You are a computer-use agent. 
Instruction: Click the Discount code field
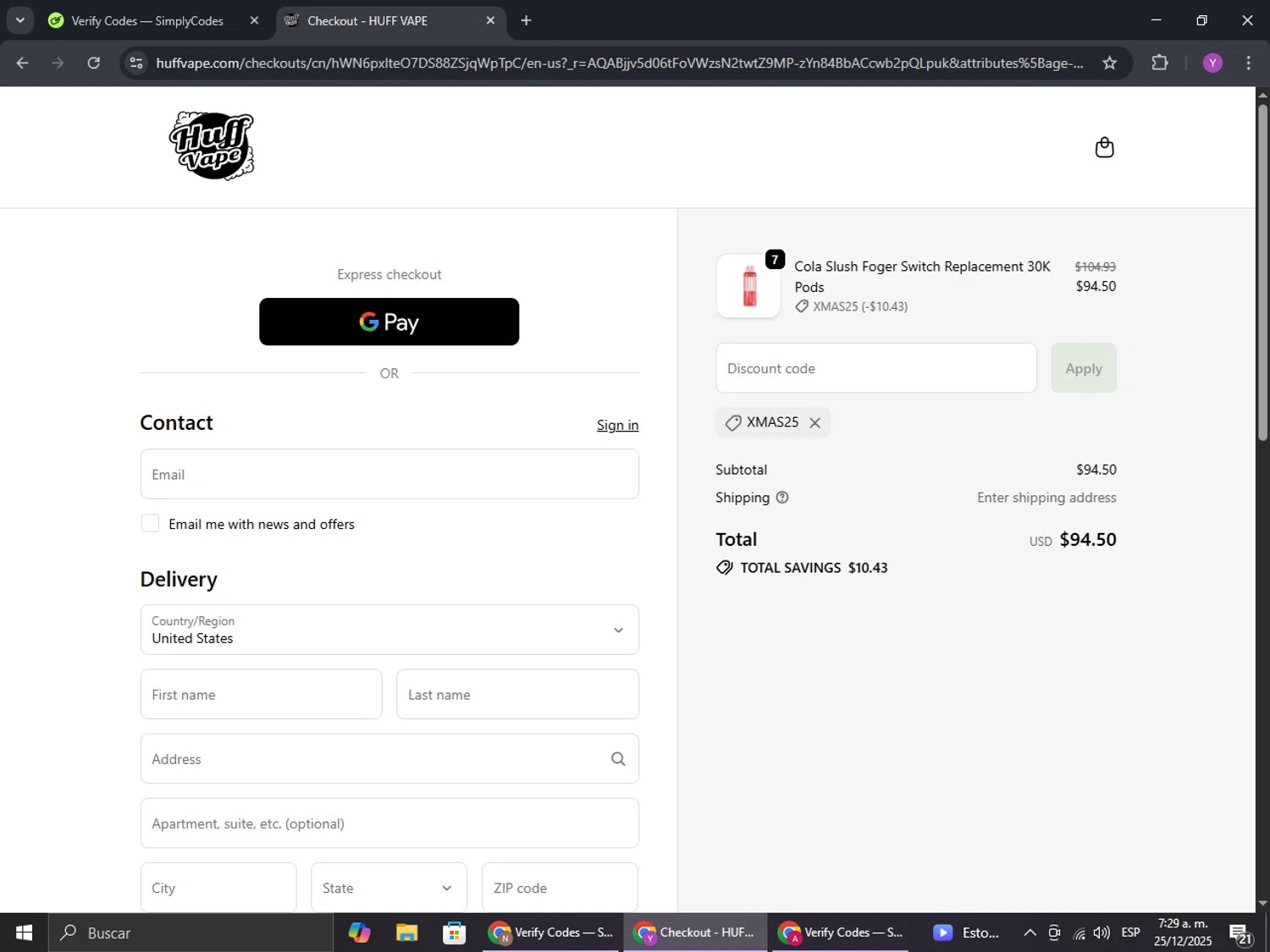coord(876,368)
